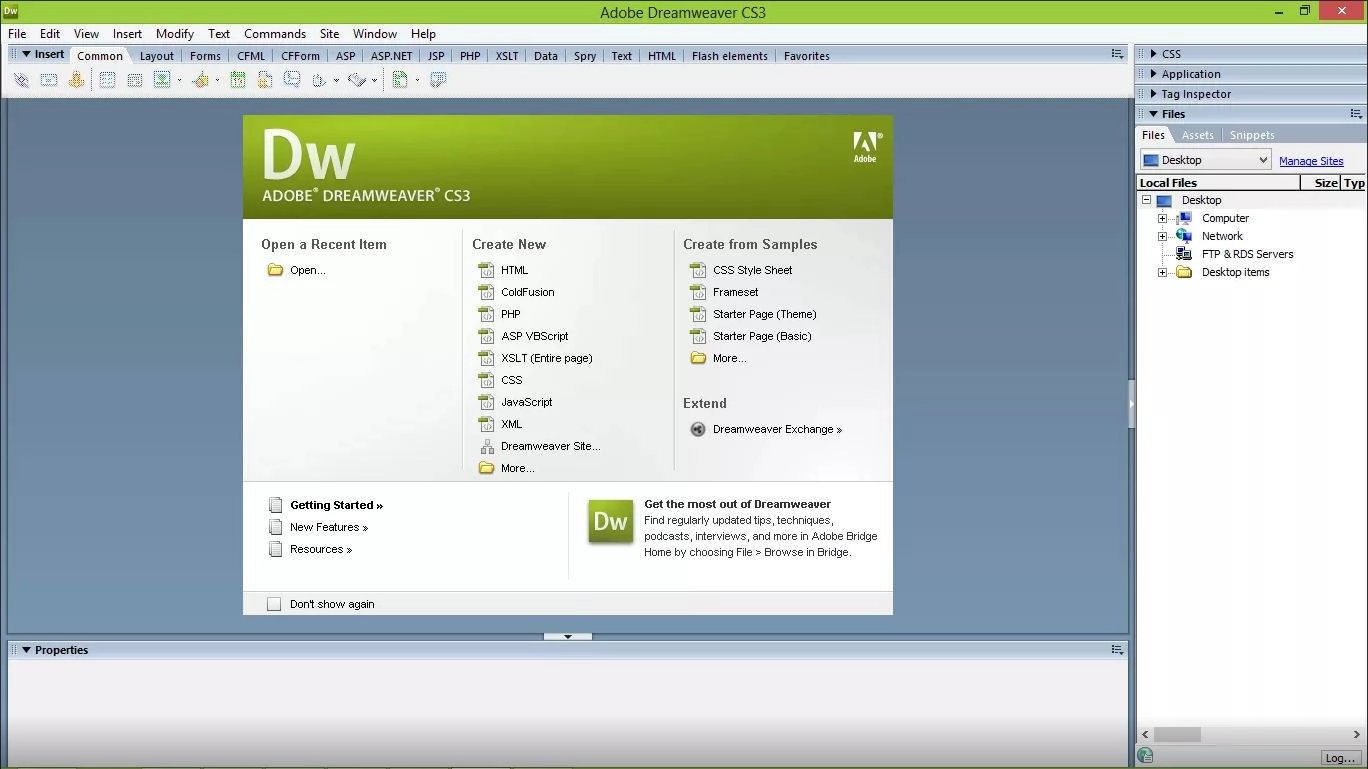This screenshot has width=1368, height=769.
Task: Collapse the Insert bar with its triangle
Action: point(26,54)
